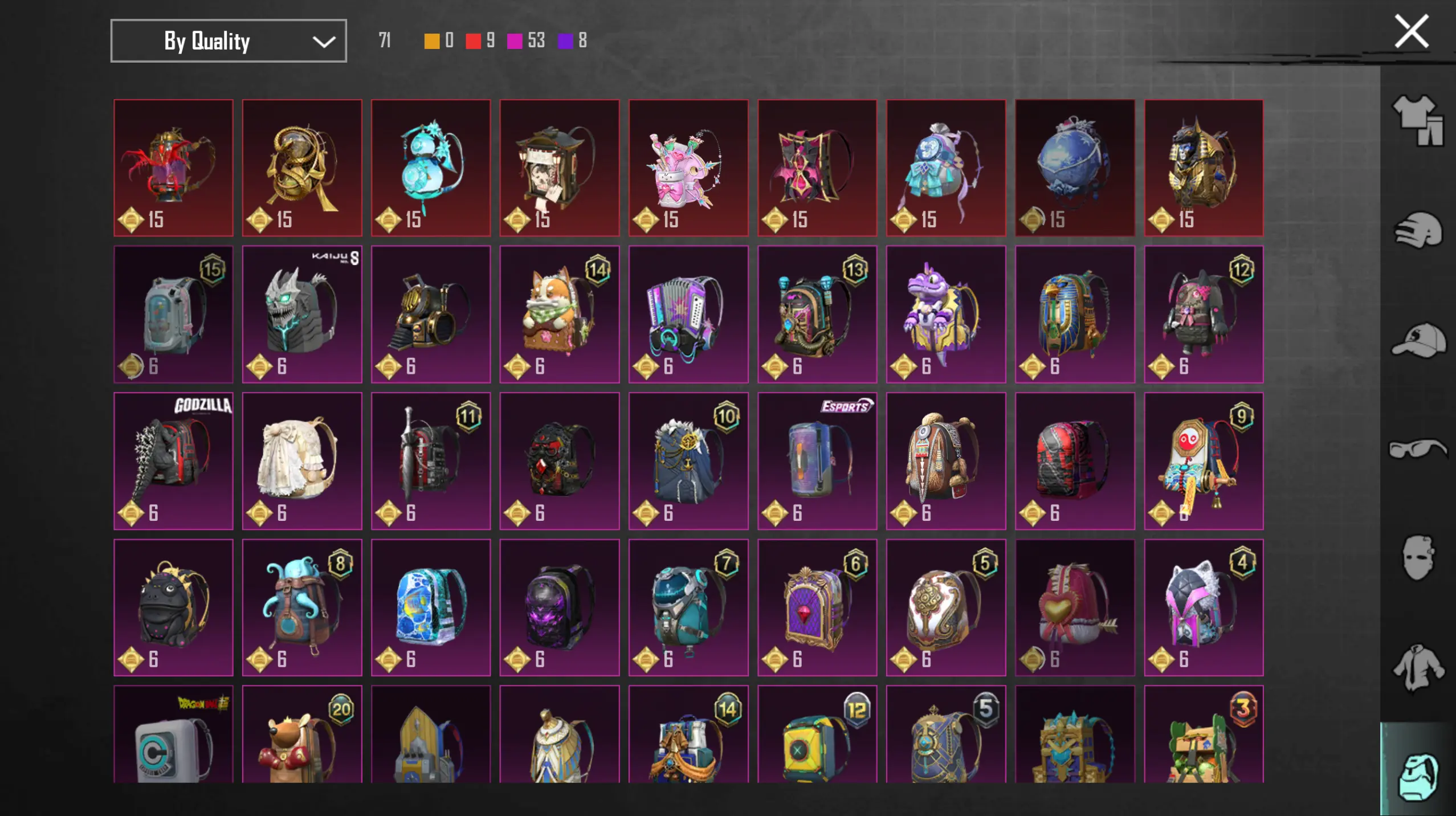
Task: Choose the Kaiju No. 8 backpack
Action: 302,315
